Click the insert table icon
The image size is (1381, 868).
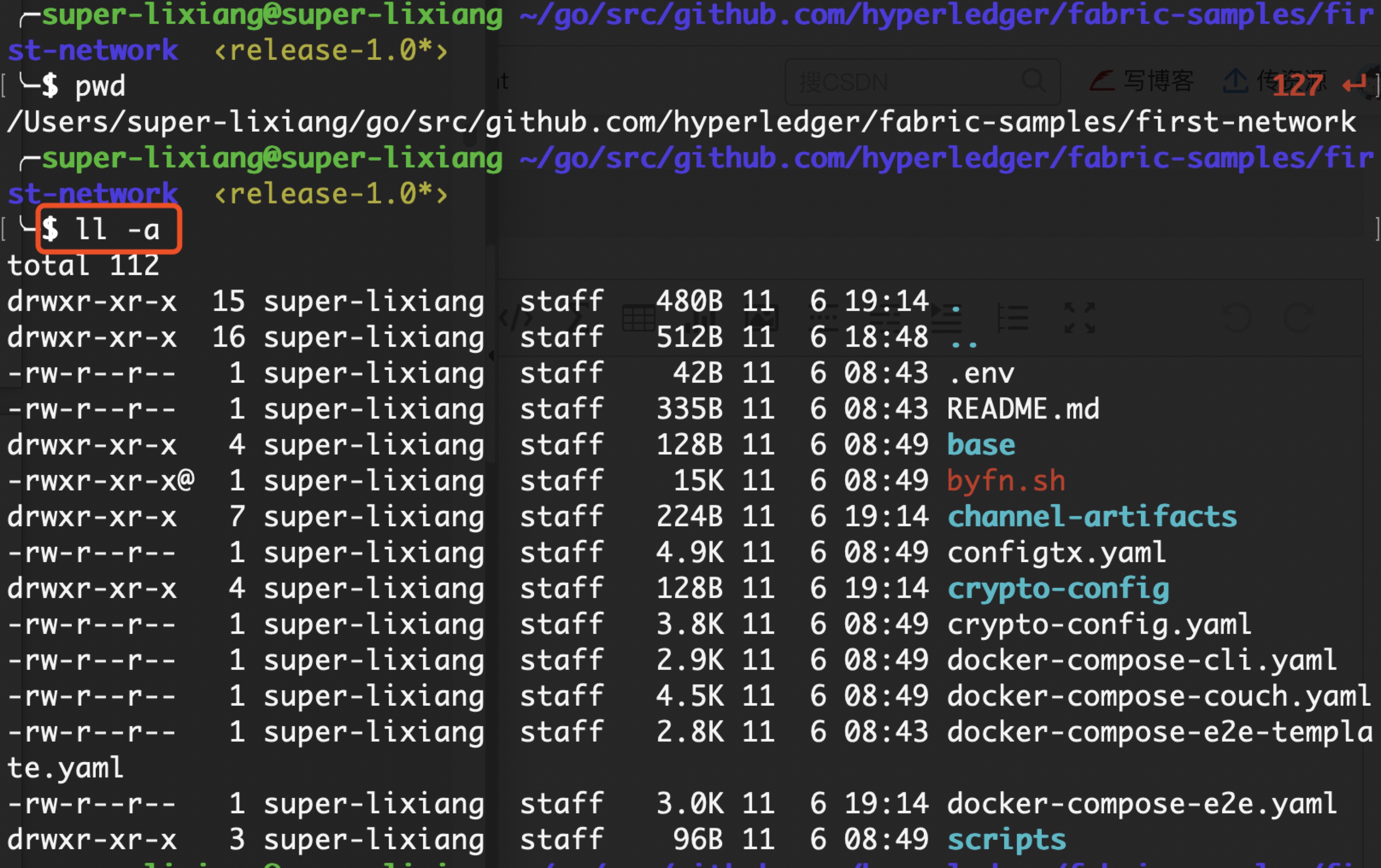(x=638, y=319)
